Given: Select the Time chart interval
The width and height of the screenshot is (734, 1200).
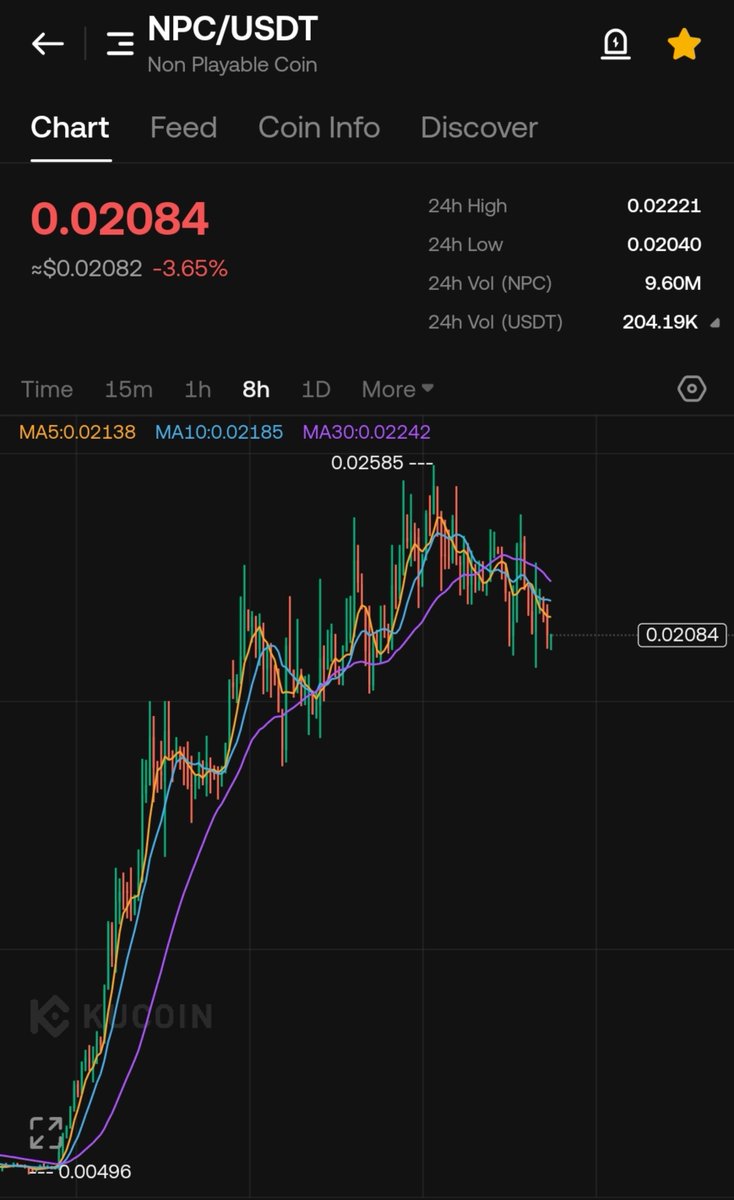Looking at the screenshot, I should [47, 389].
